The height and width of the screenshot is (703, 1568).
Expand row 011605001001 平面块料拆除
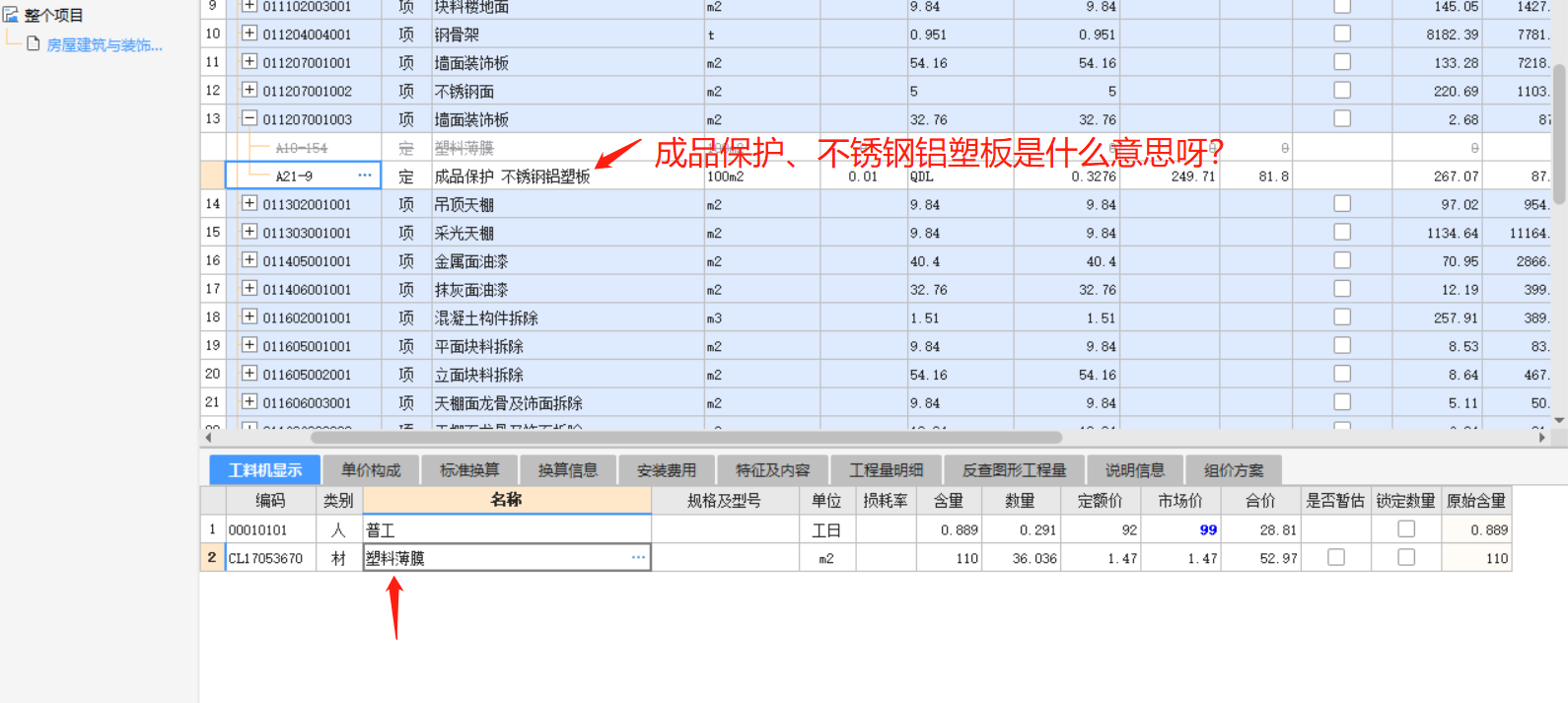(x=249, y=346)
